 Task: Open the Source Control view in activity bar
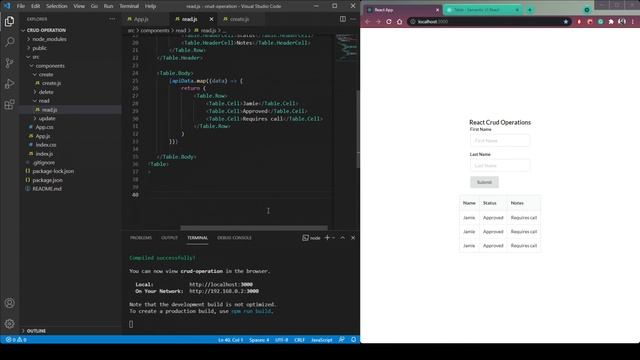tap(9, 63)
